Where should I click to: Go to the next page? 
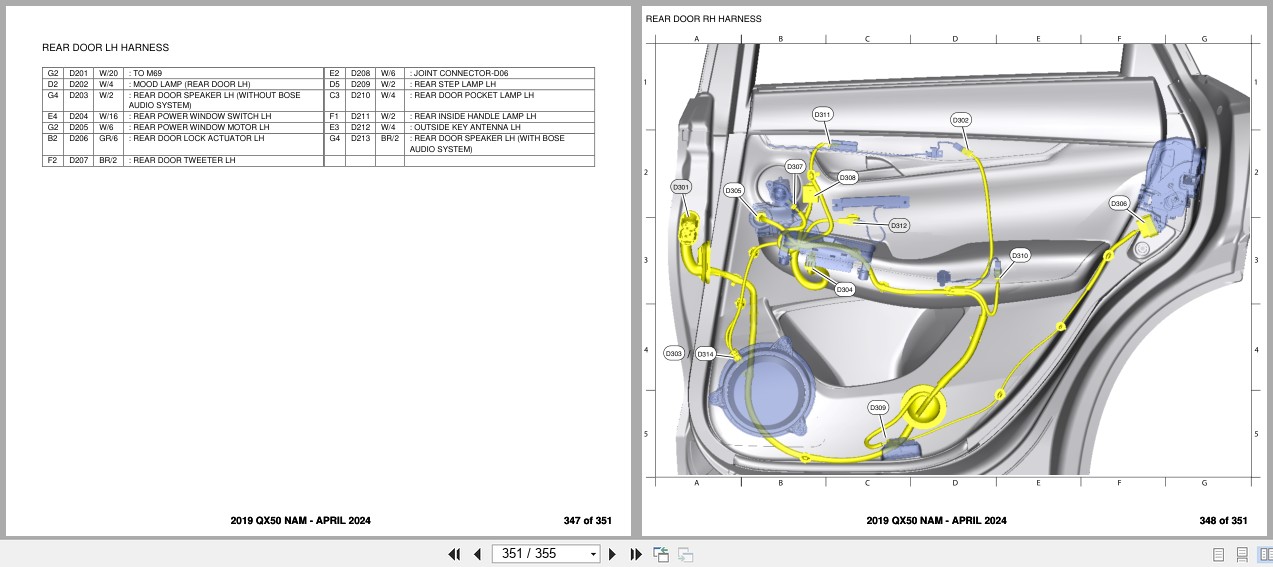coord(613,554)
